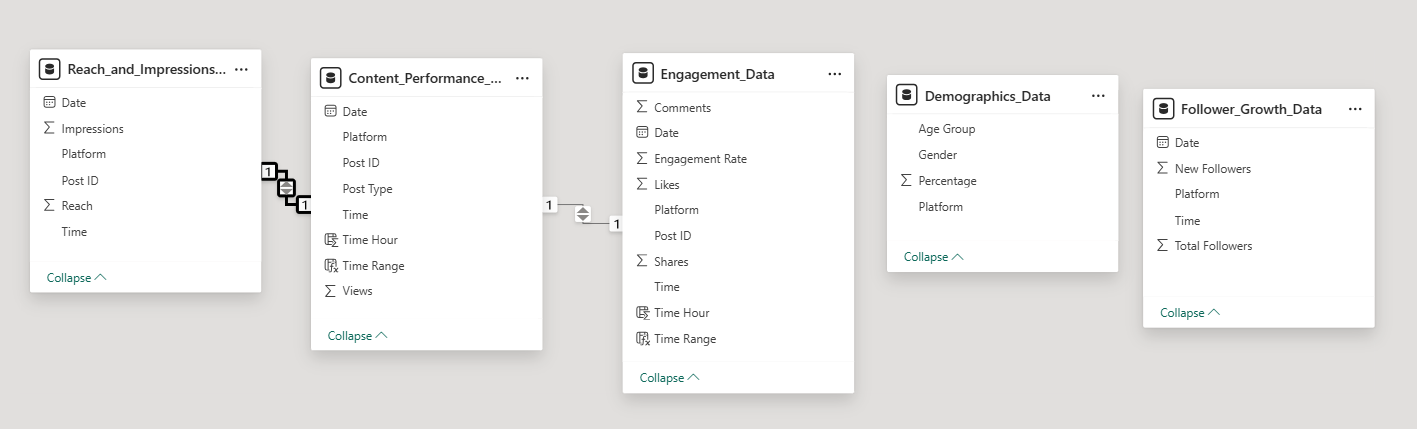
Task: Open more options for Follower_Growth_Data table
Action: [1355, 109]
